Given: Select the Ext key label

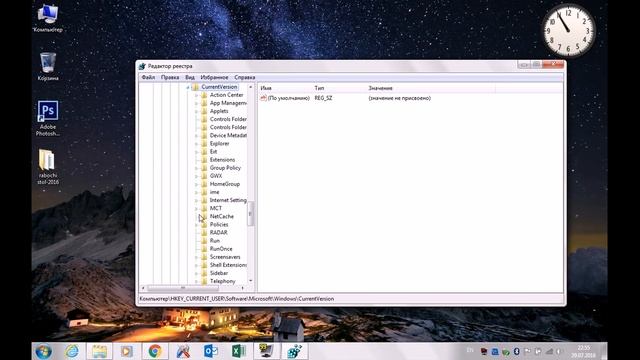Looking at the screenshot, I should [213, 151].
